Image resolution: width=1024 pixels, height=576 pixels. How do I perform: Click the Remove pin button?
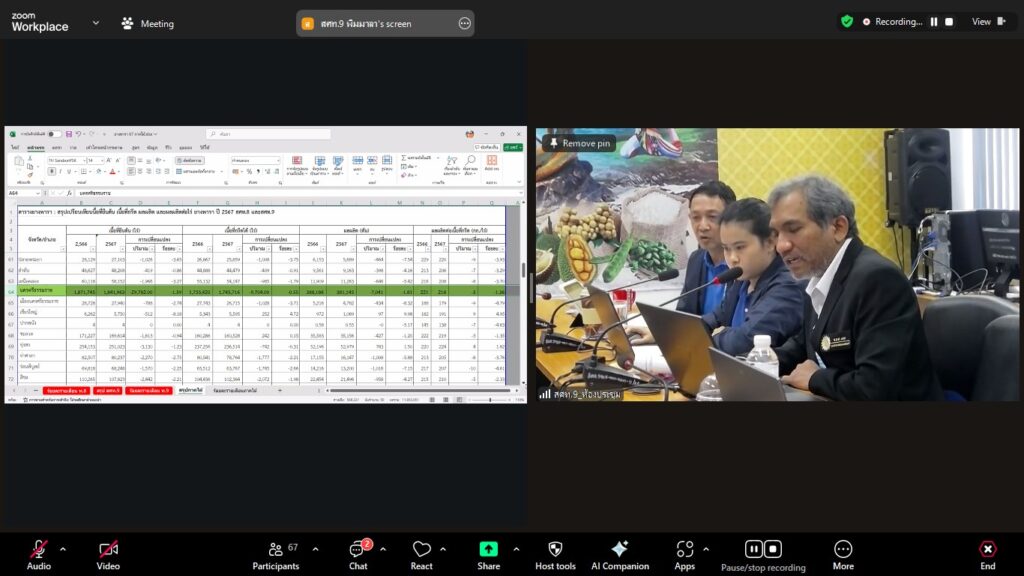(x=578, y=143)
